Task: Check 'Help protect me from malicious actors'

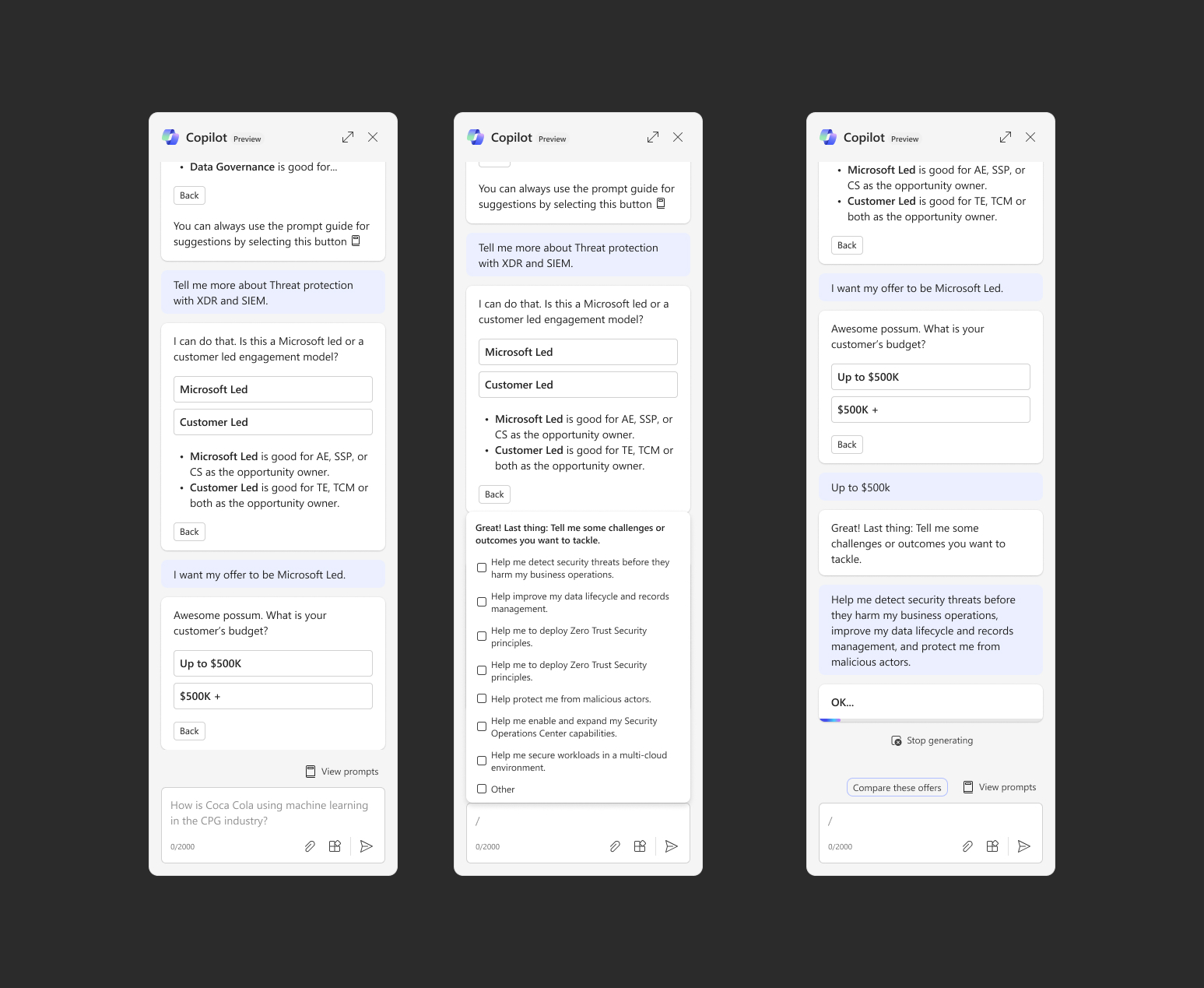Action: coord(482,699)
